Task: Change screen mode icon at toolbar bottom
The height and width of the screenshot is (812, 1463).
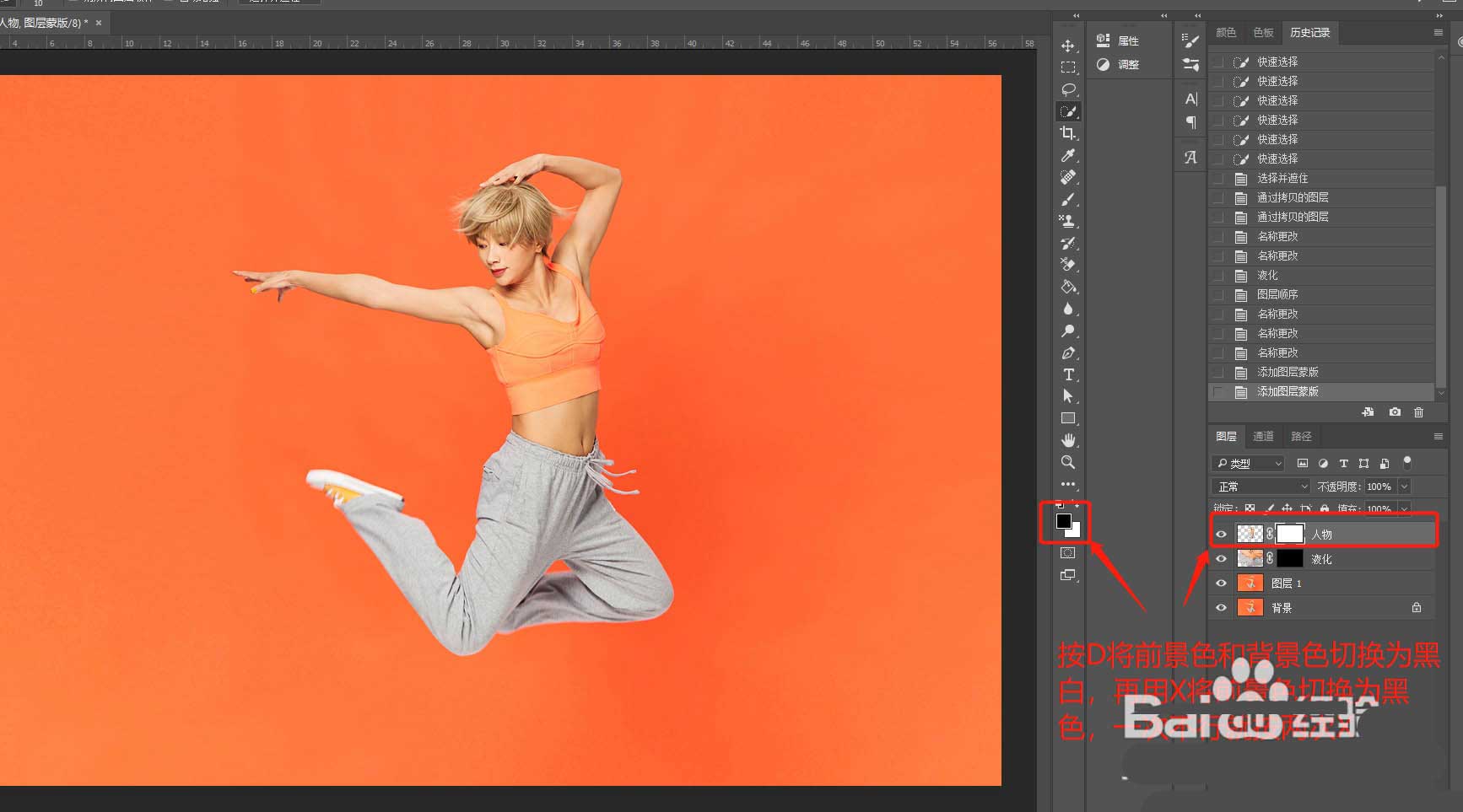Action: click(x=1068, y=575)
